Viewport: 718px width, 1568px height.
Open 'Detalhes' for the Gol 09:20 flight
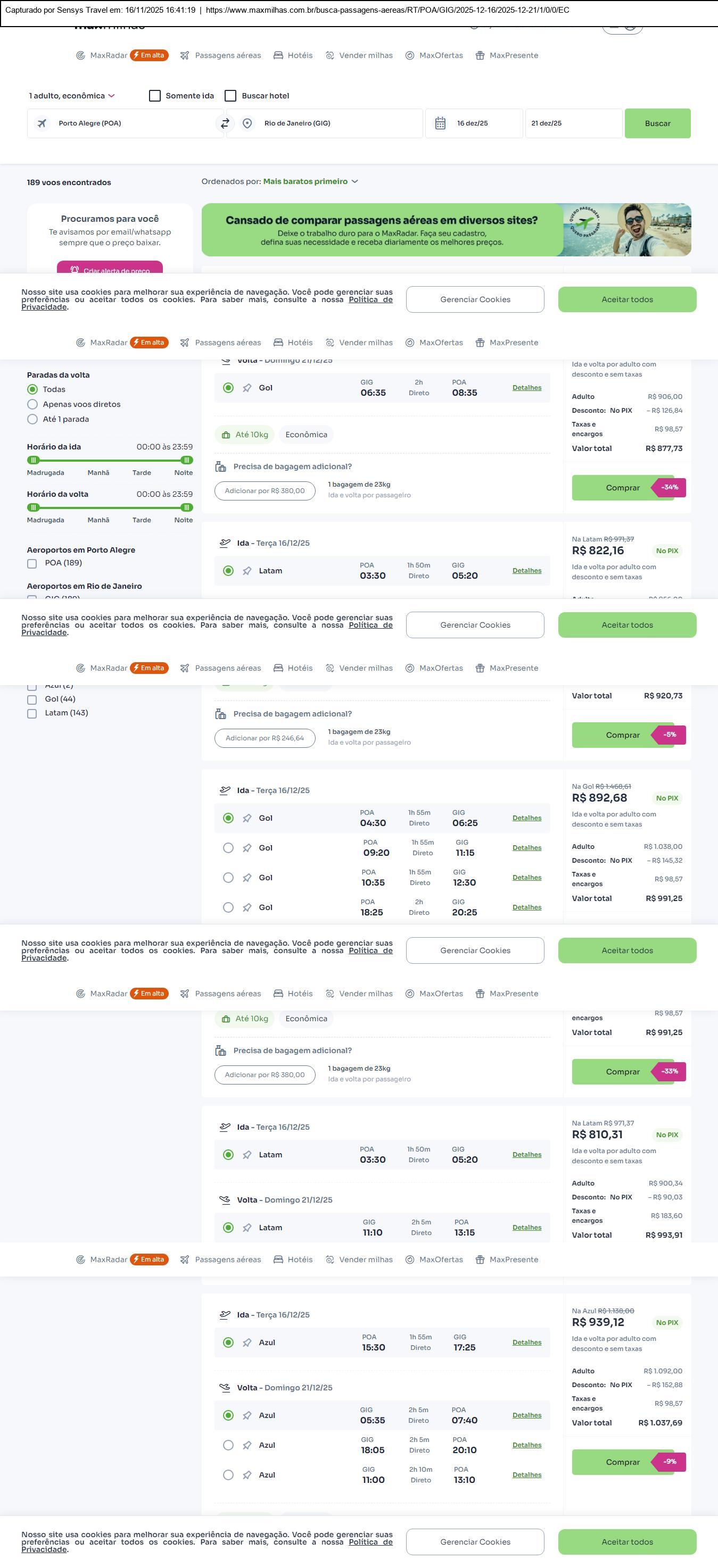pos(527,848)
